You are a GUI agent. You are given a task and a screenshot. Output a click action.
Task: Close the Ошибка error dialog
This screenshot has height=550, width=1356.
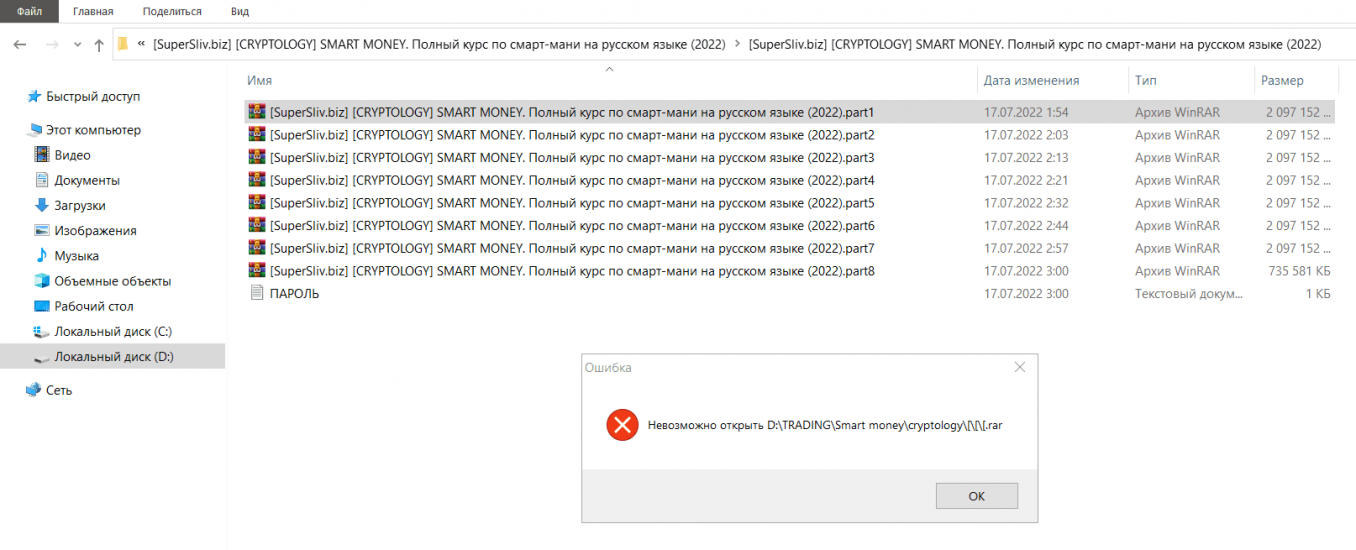click(x=1019, y=367)
